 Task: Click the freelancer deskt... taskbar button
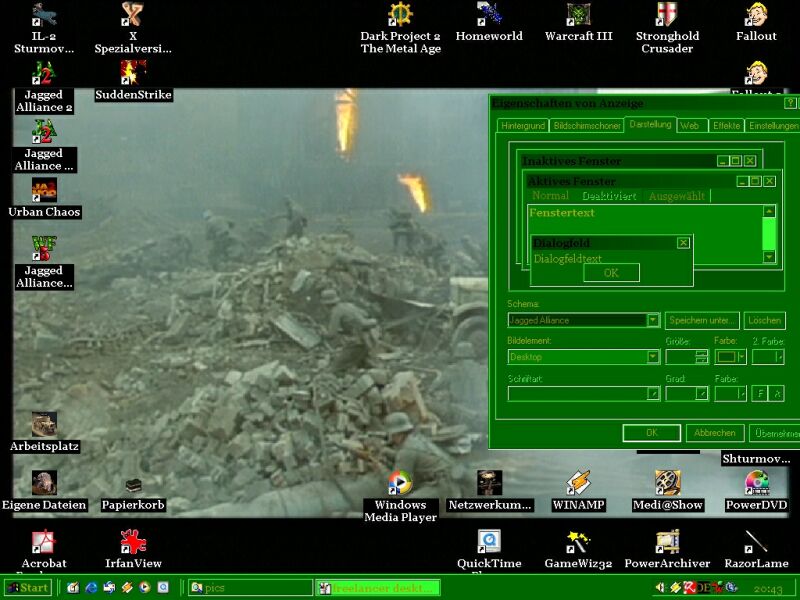pos(378,588)
